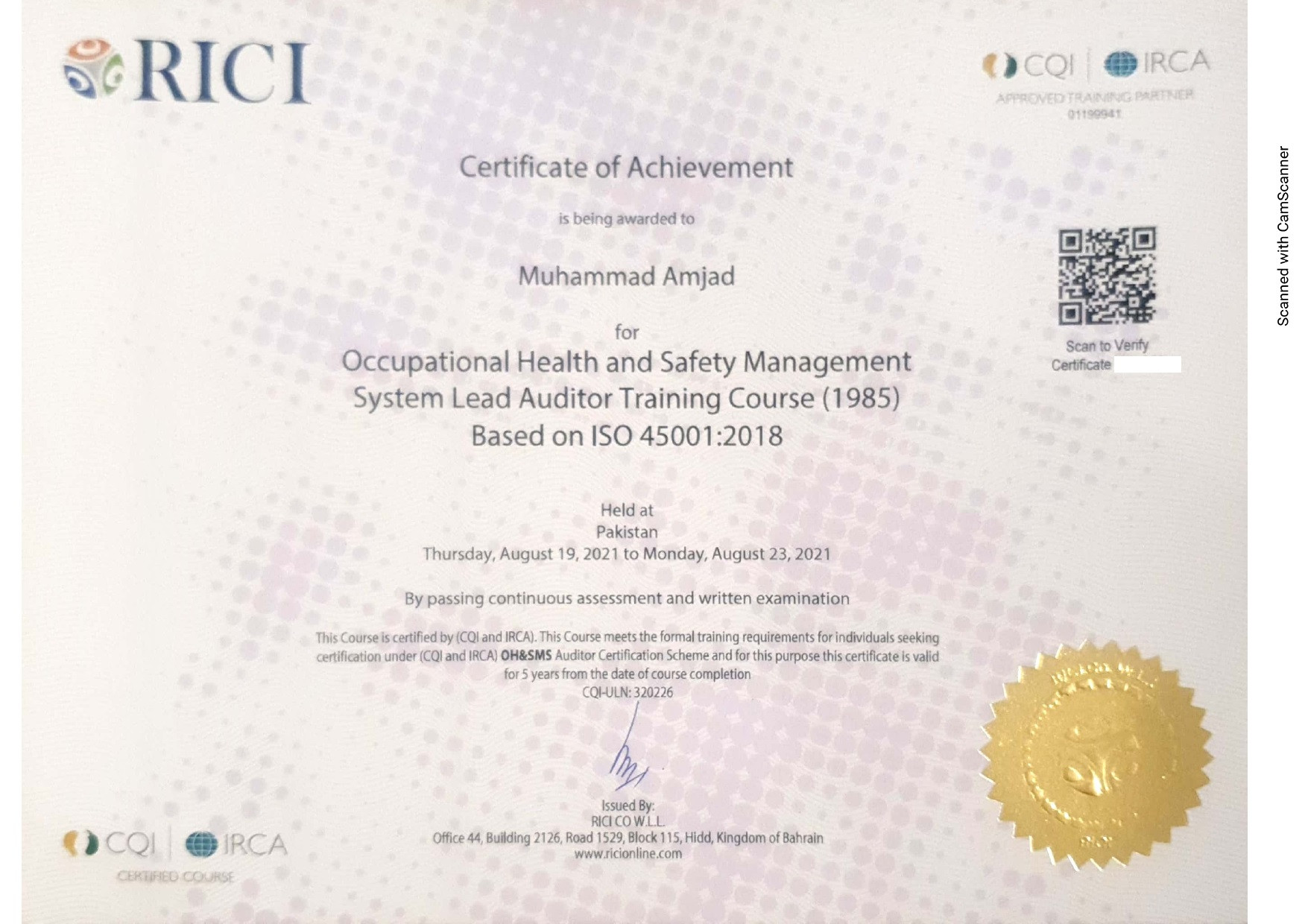Click the CQI logo in top right
Screen dimensions: 1308x924
pos(1029,66)
